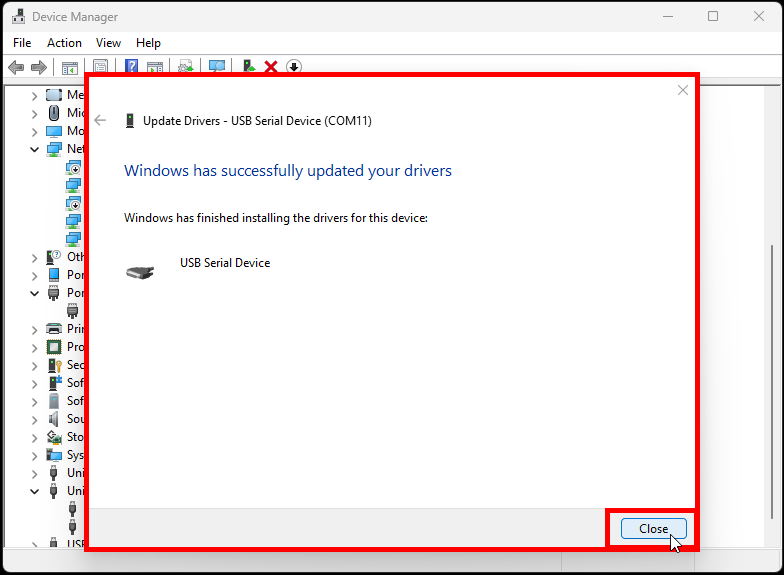Select the gray tower Software devices icon
Image resolution: width=784 pixels, height=575 pixels.
click(54, 401)
